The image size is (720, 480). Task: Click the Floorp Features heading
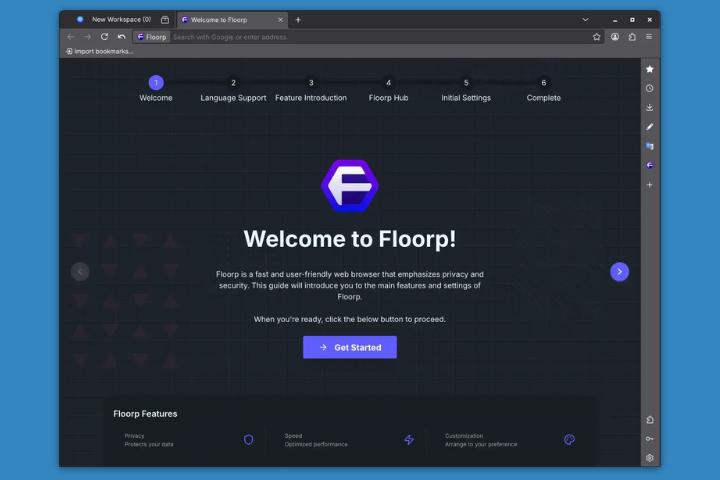click(145, 414)
